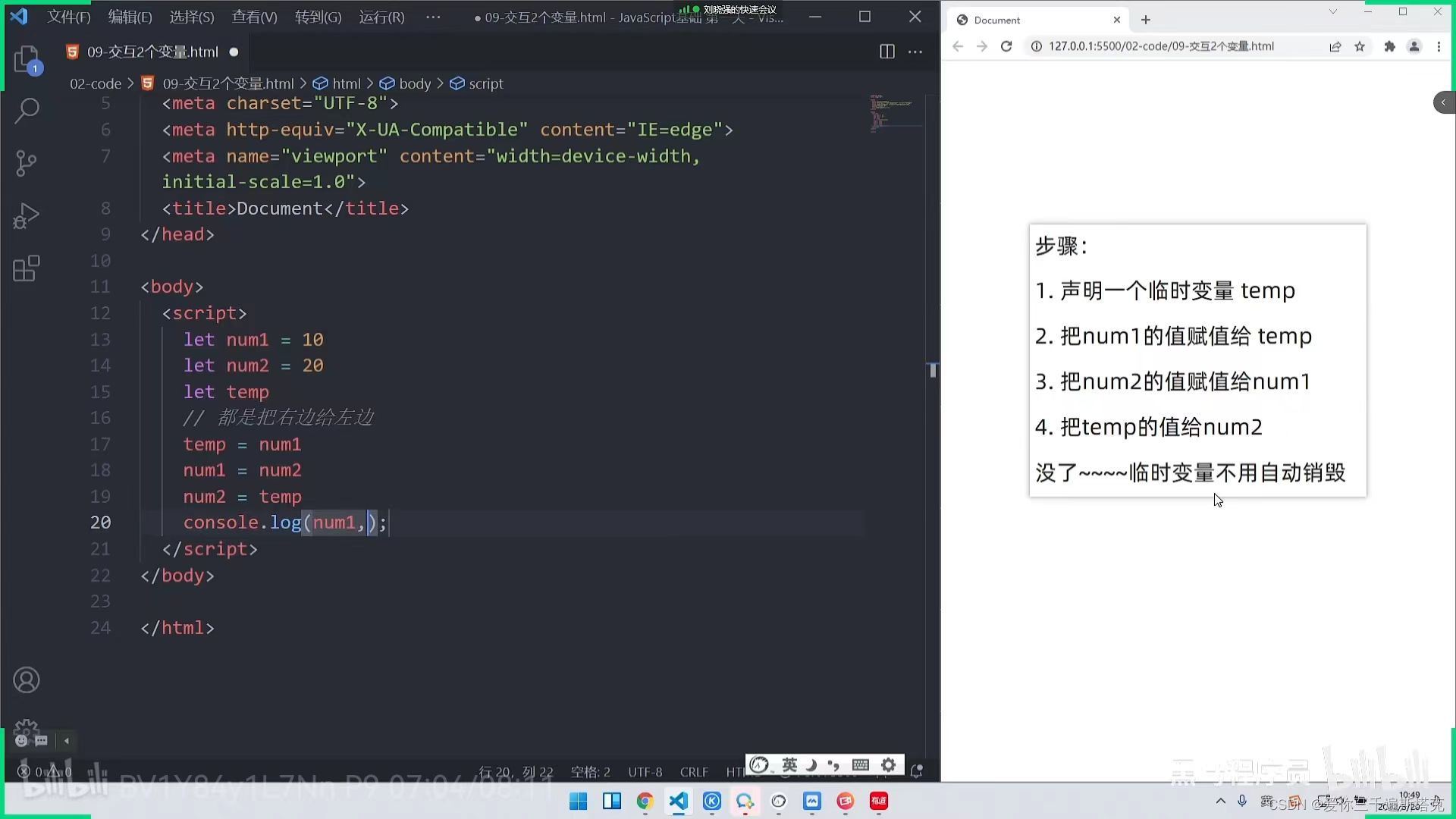Image resolution: width=1456 pixels, height=819 pixels.
Task: Click the split editor right icon
Action: [886, 52]
